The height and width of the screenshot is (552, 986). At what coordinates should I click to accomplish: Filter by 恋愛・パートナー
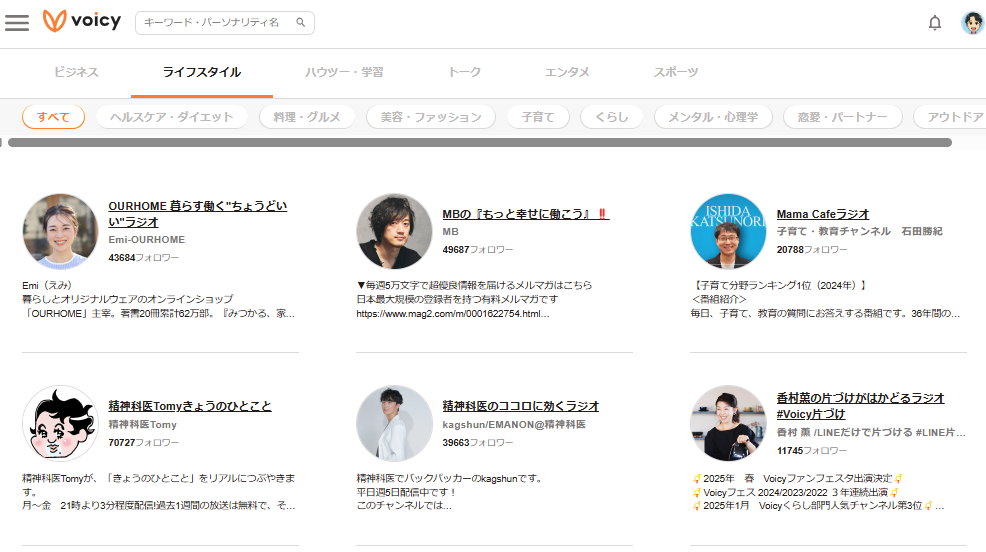pyautogui.click(x=843, y=117)
